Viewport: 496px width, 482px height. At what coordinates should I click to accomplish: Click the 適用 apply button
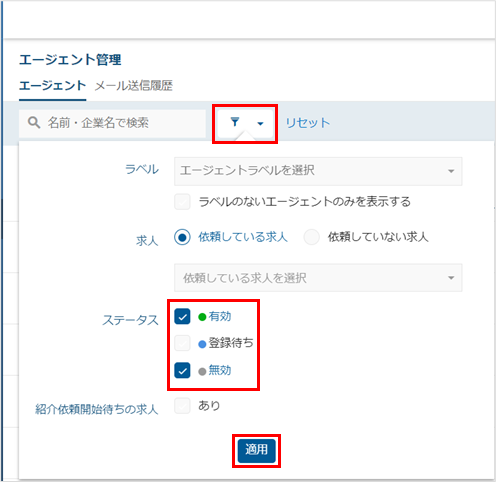tap(256, 451)
